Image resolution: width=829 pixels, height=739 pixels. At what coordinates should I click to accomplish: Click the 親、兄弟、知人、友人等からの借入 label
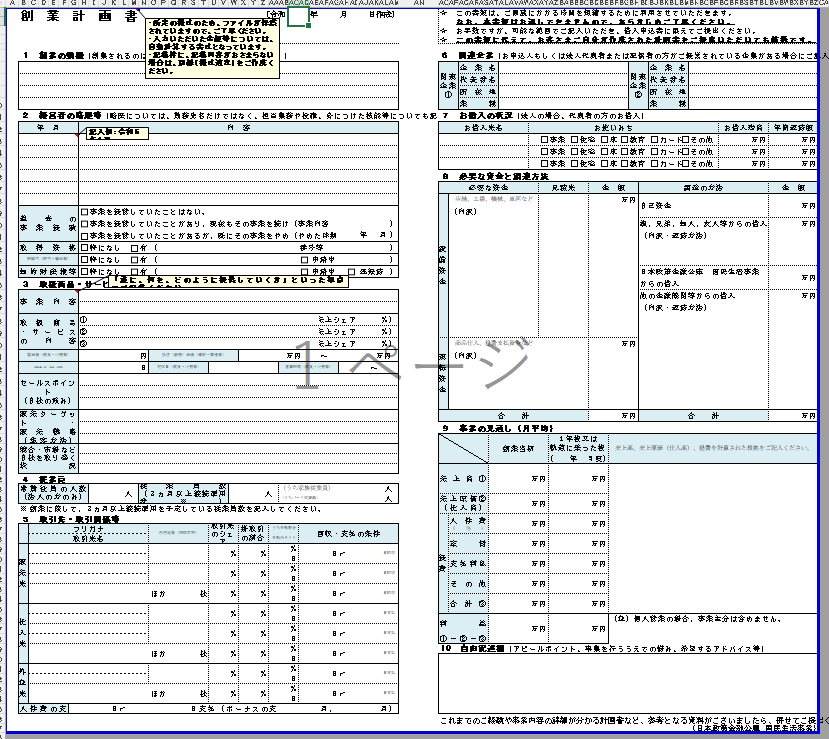click(703, 224)
